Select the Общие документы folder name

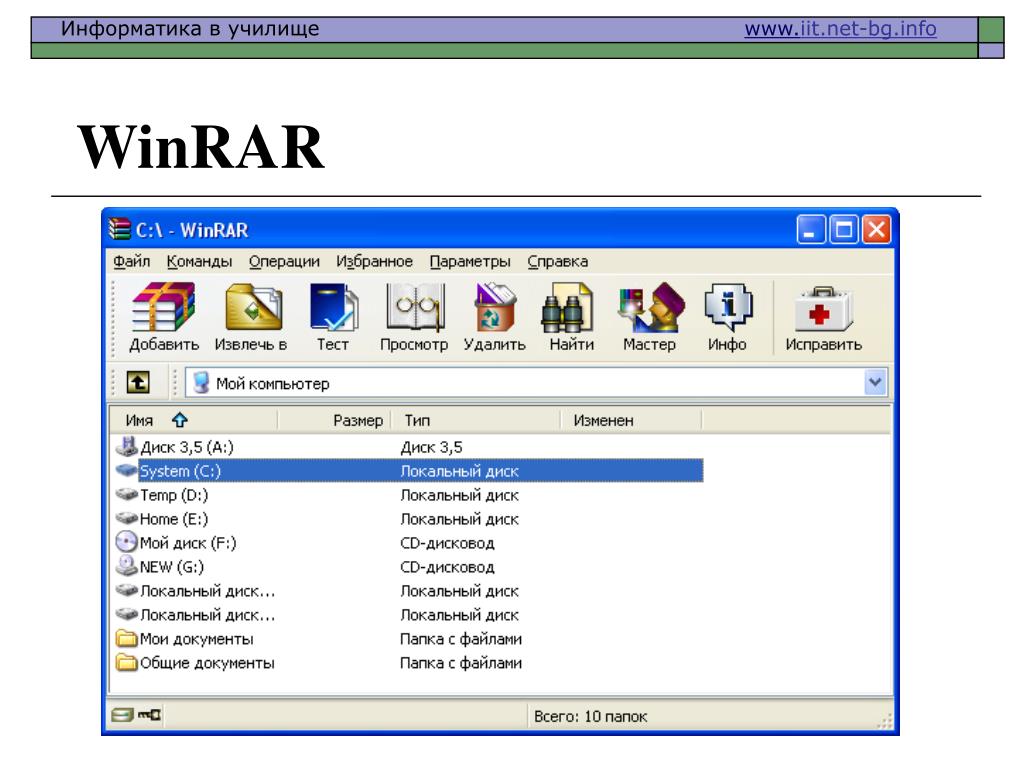pyautogui.click(x=207, y=663)
